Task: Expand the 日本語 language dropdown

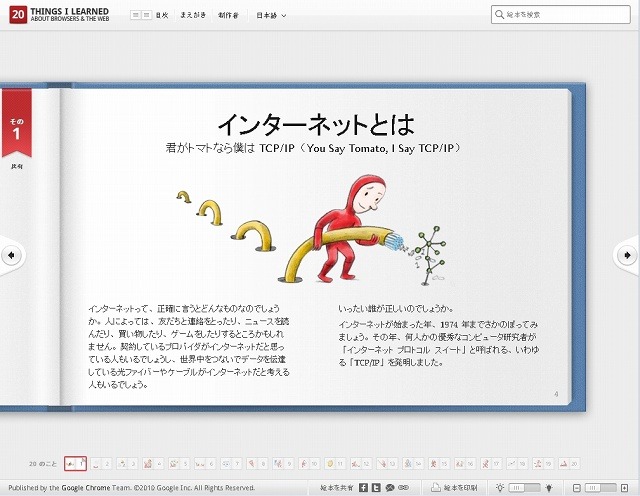Action: pos(271,16)
